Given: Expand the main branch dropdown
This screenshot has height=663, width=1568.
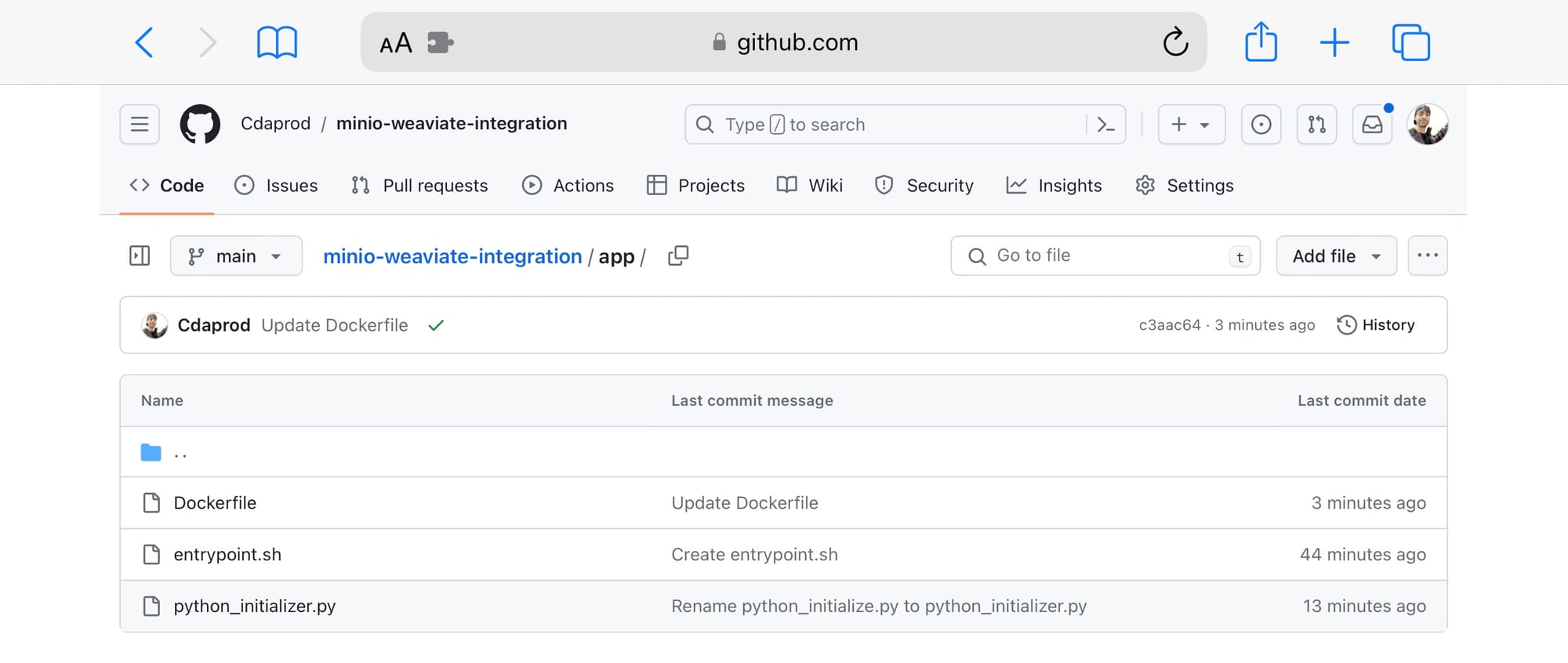Looking at the screenshot, I should coord(236,256).
